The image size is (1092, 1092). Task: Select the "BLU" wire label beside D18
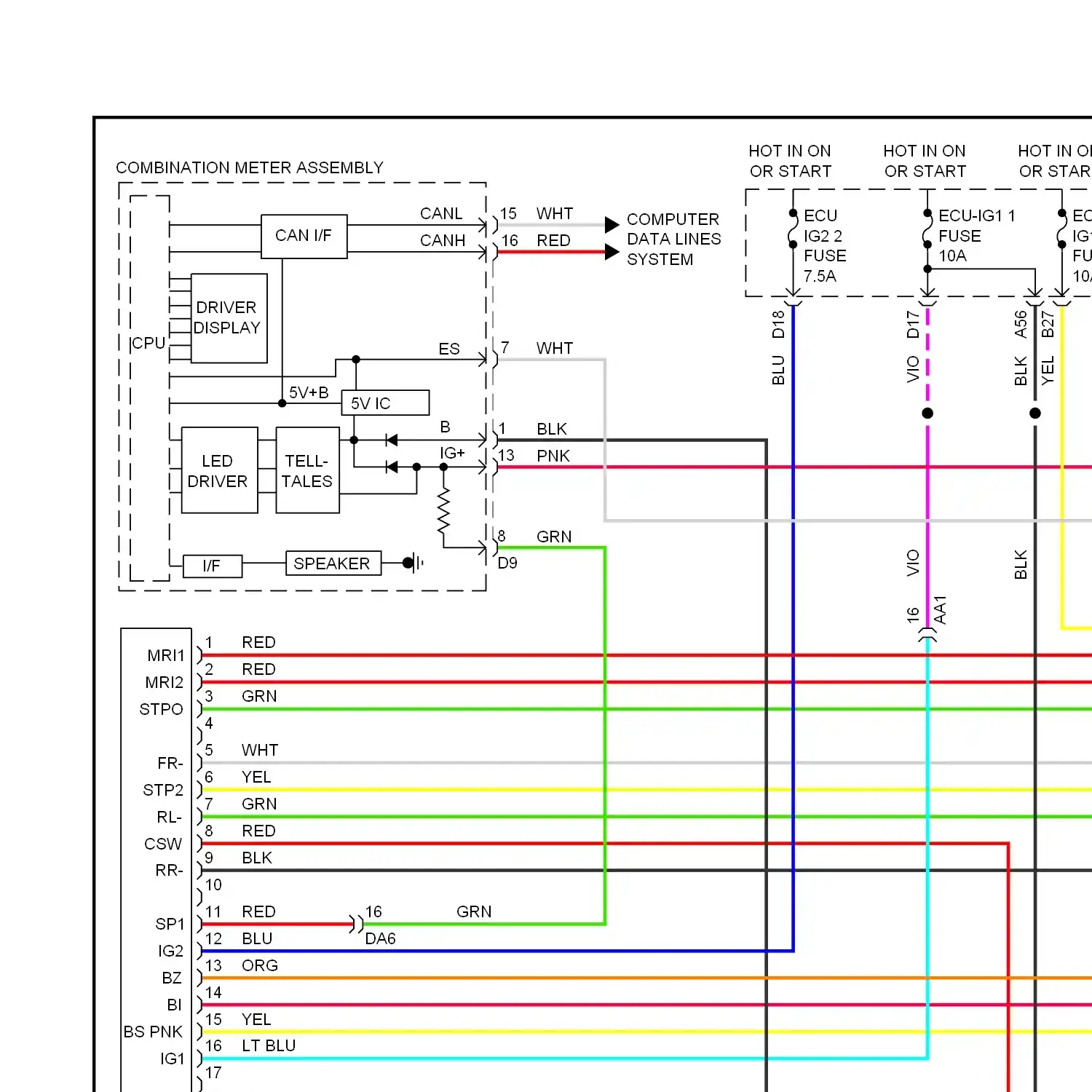coord(778,371)
